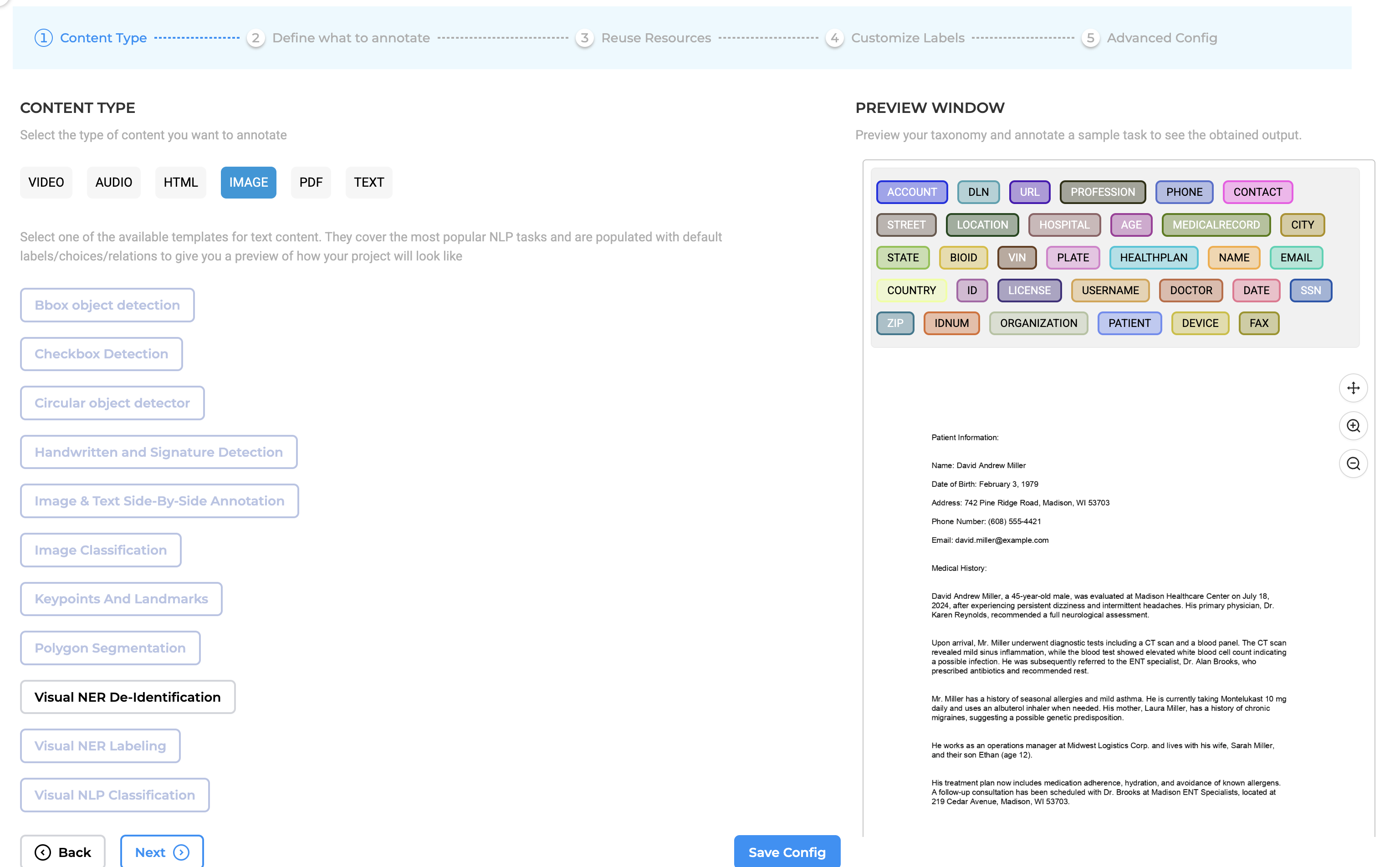Choose the VIDEO content type

point(46,182)
